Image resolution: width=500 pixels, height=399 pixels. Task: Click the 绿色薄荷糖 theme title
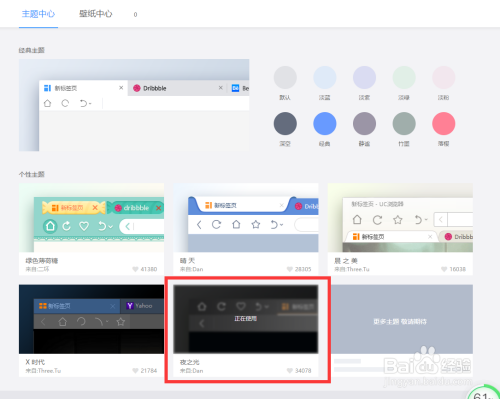[42, 261]
